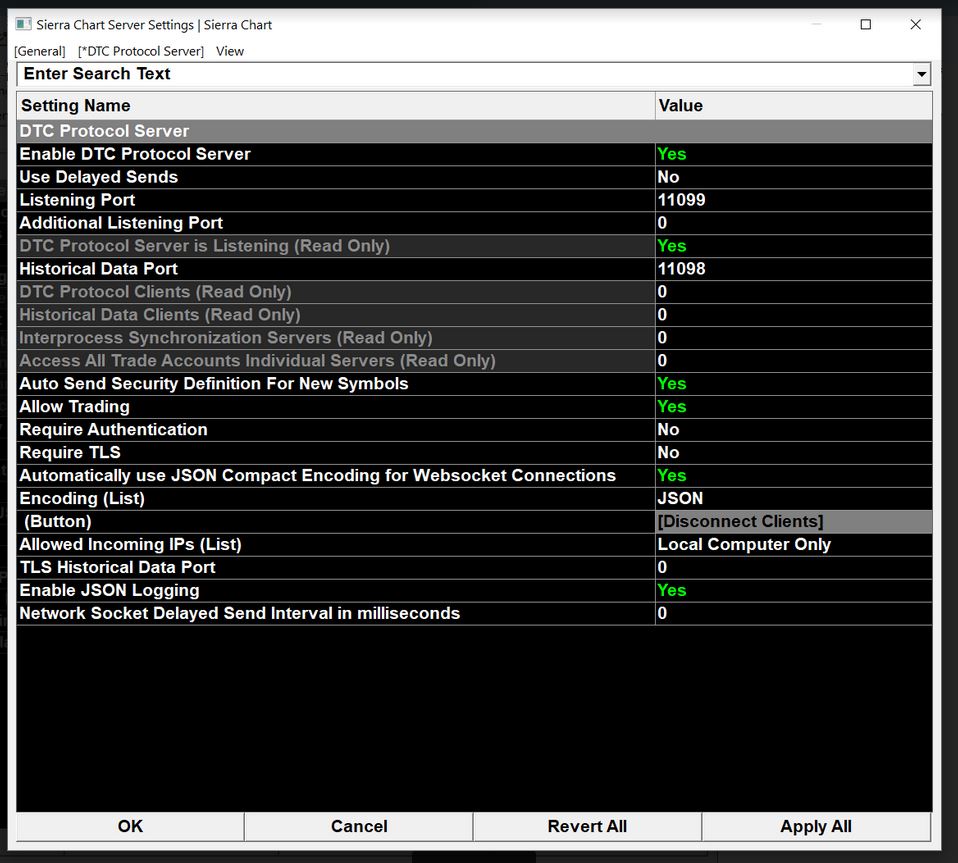
Task: Toggle Enable JSON Logging value Yes
Action: 794,591
